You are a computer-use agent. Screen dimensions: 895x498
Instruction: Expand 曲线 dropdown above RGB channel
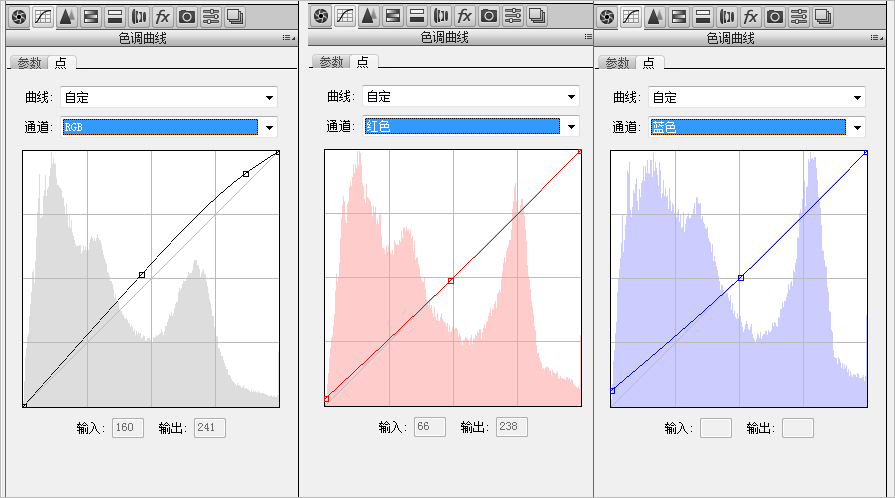(169, 97)
